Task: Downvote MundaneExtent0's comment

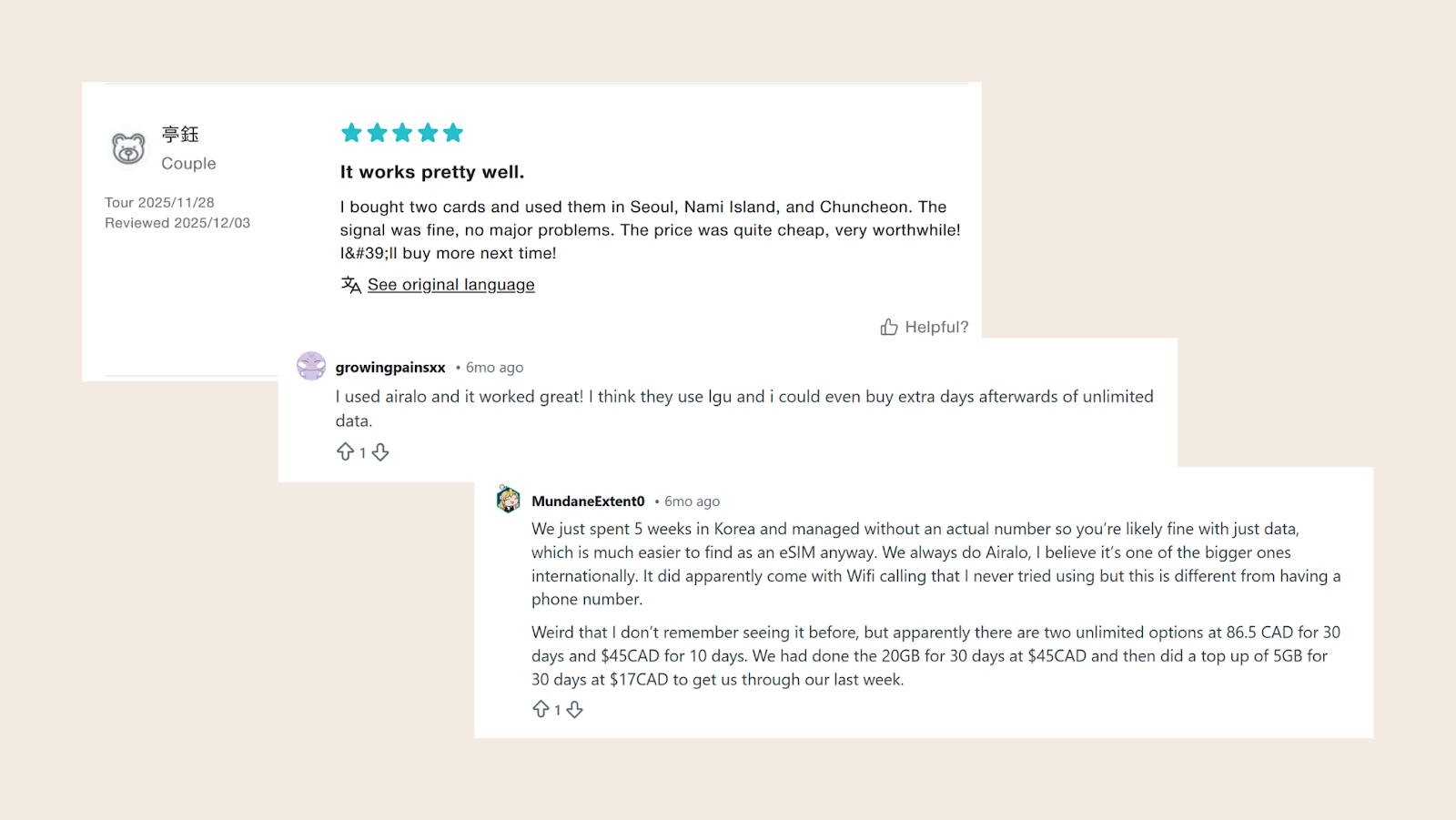Action: (x=574, y=709)
